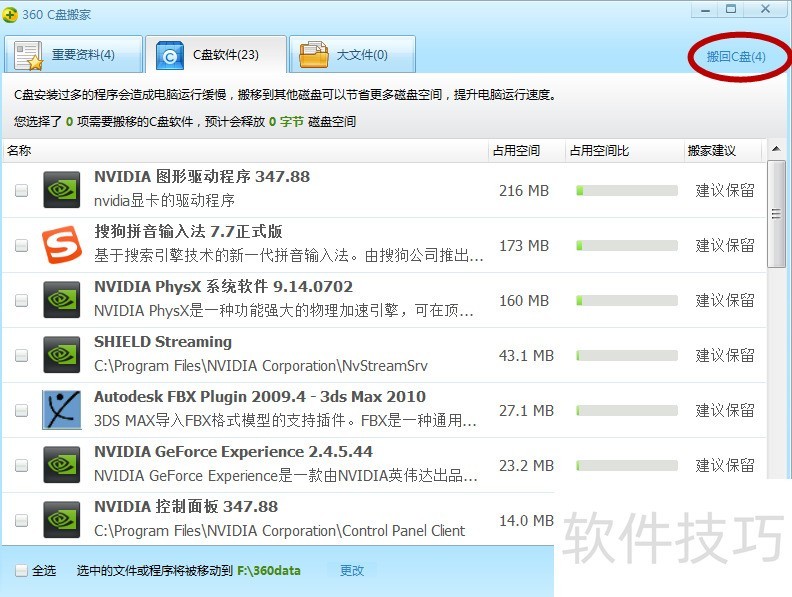792x597 pixels.
Task: Click the 43.1 MB size value
Action: coord(526,356)
